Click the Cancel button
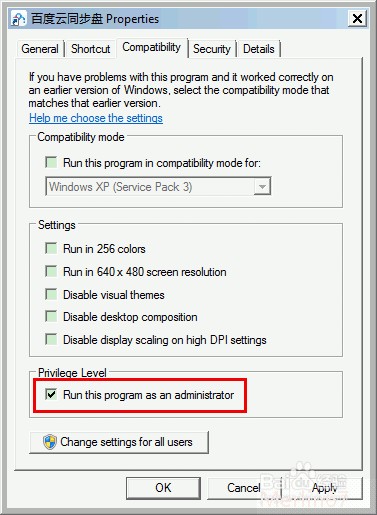 point(244,488)
